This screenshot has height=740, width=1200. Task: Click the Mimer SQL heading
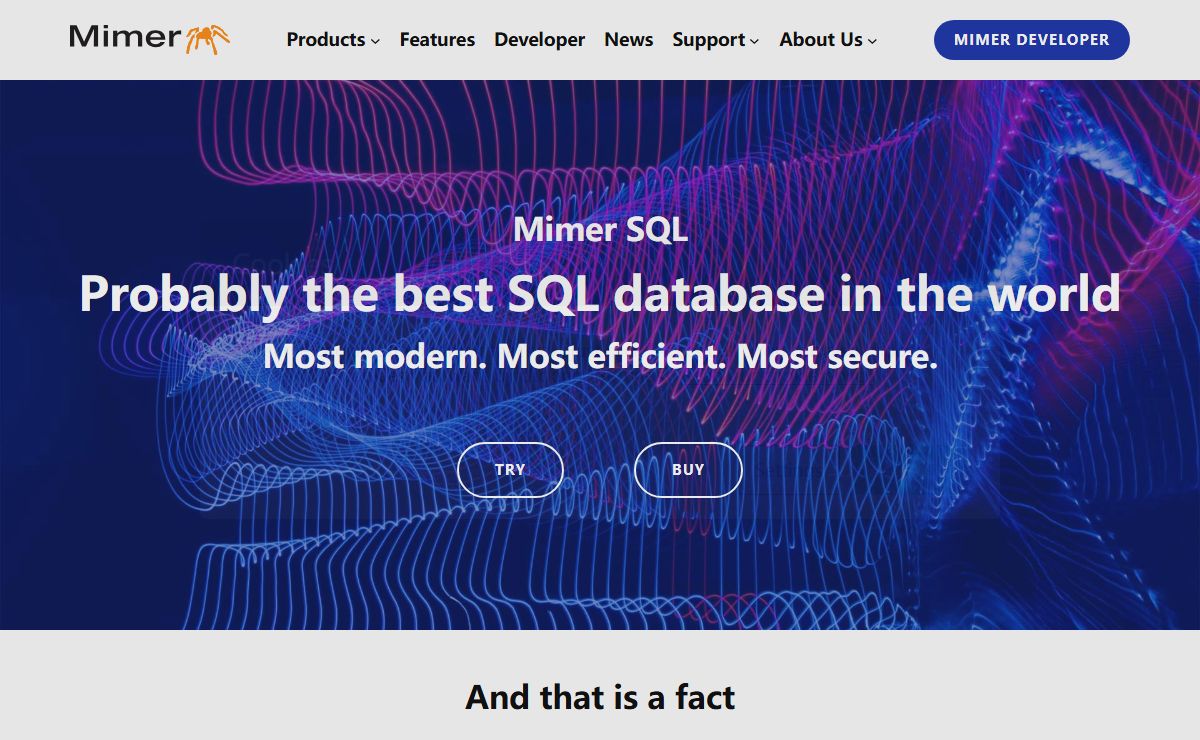(x=600, y=229)
